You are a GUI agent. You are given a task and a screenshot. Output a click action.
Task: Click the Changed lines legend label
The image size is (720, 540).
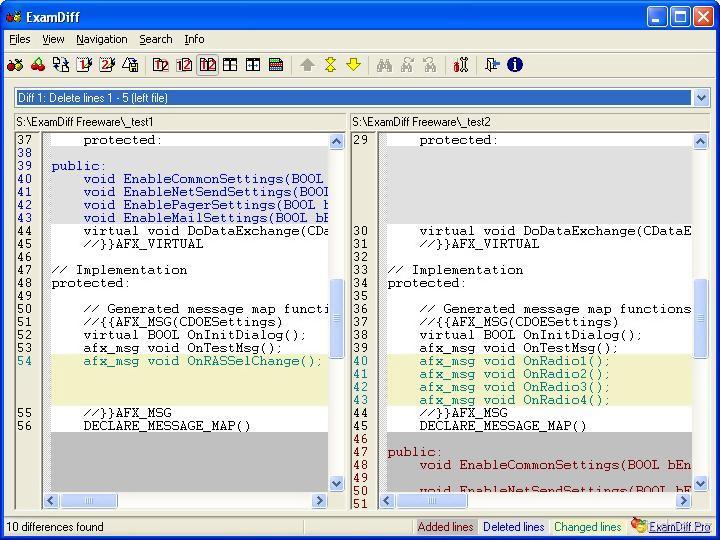coord(587,527)
